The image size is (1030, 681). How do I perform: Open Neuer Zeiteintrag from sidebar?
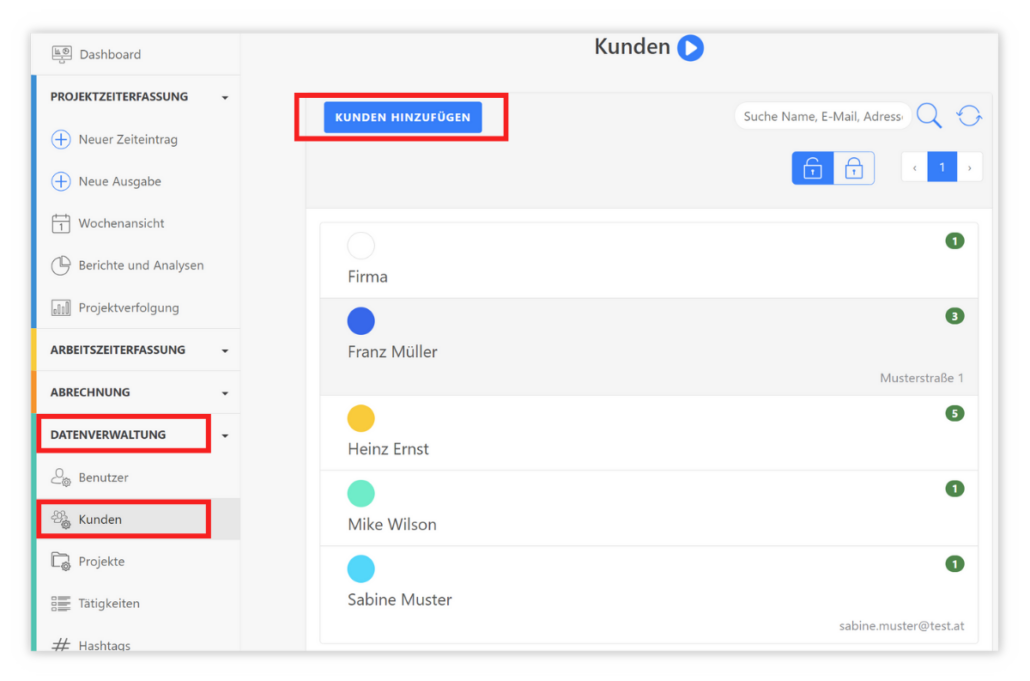[x=127, y=140]
